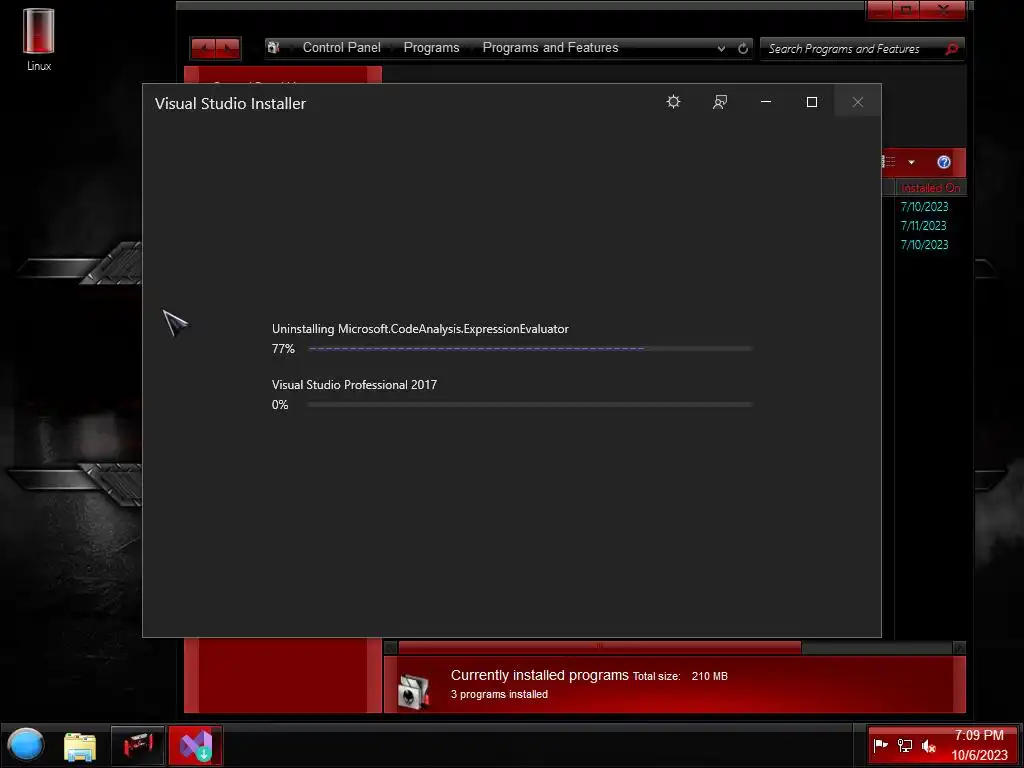
Task: Go back in Control Panel window
Action: [204, 48]
